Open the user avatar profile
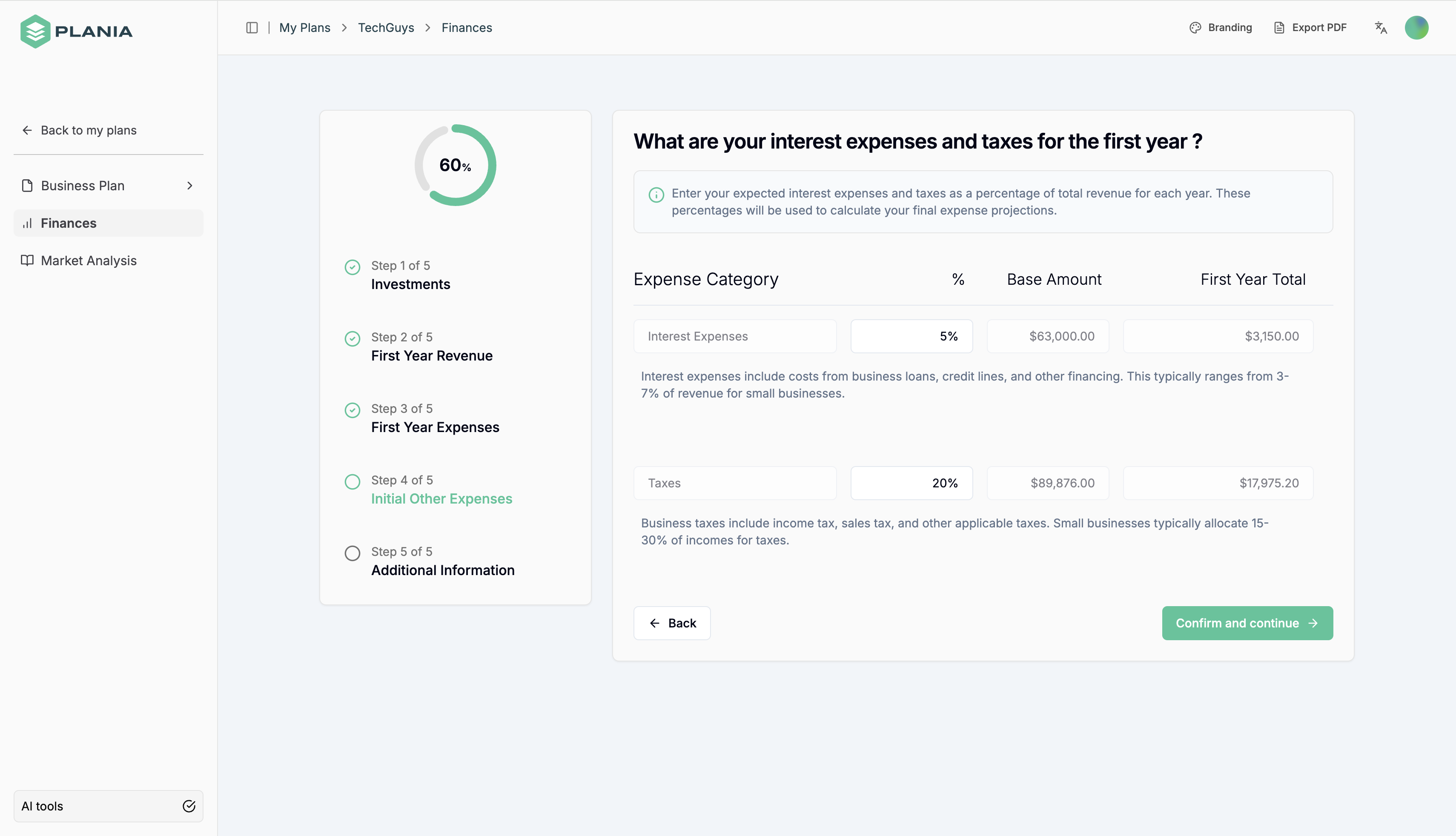 point(1416,28)
